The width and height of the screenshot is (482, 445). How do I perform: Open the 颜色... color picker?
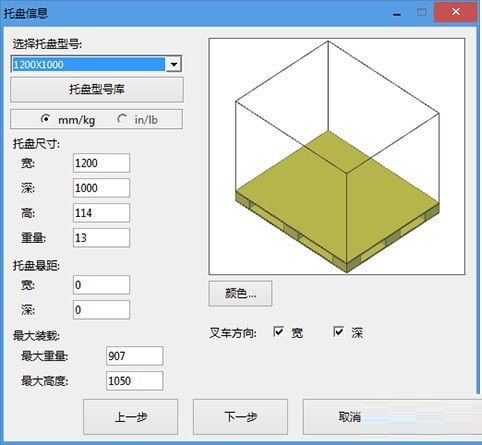240,294
